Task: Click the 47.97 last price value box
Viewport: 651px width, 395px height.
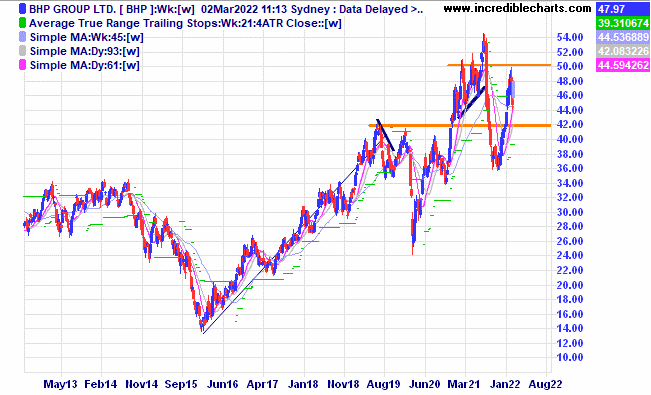Action: [x=623, y=9]
